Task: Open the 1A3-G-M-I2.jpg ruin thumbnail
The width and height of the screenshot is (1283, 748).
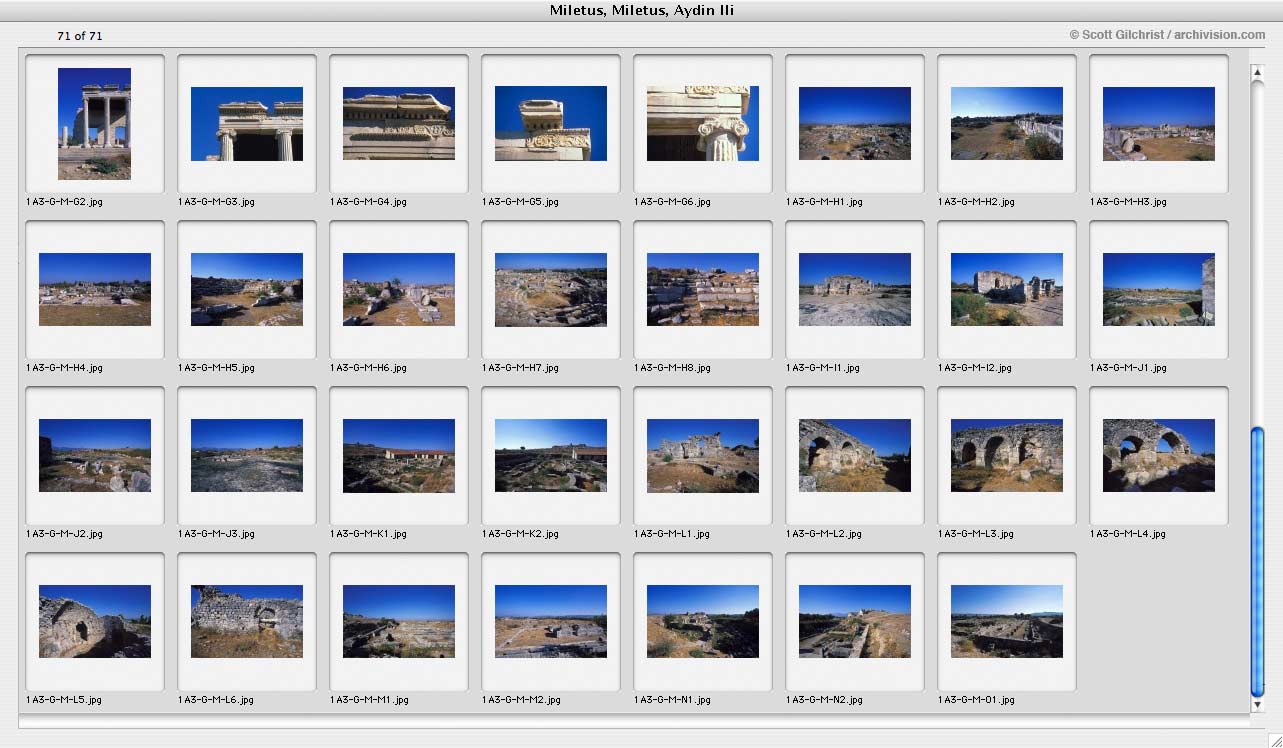Action: [1007, 290]
